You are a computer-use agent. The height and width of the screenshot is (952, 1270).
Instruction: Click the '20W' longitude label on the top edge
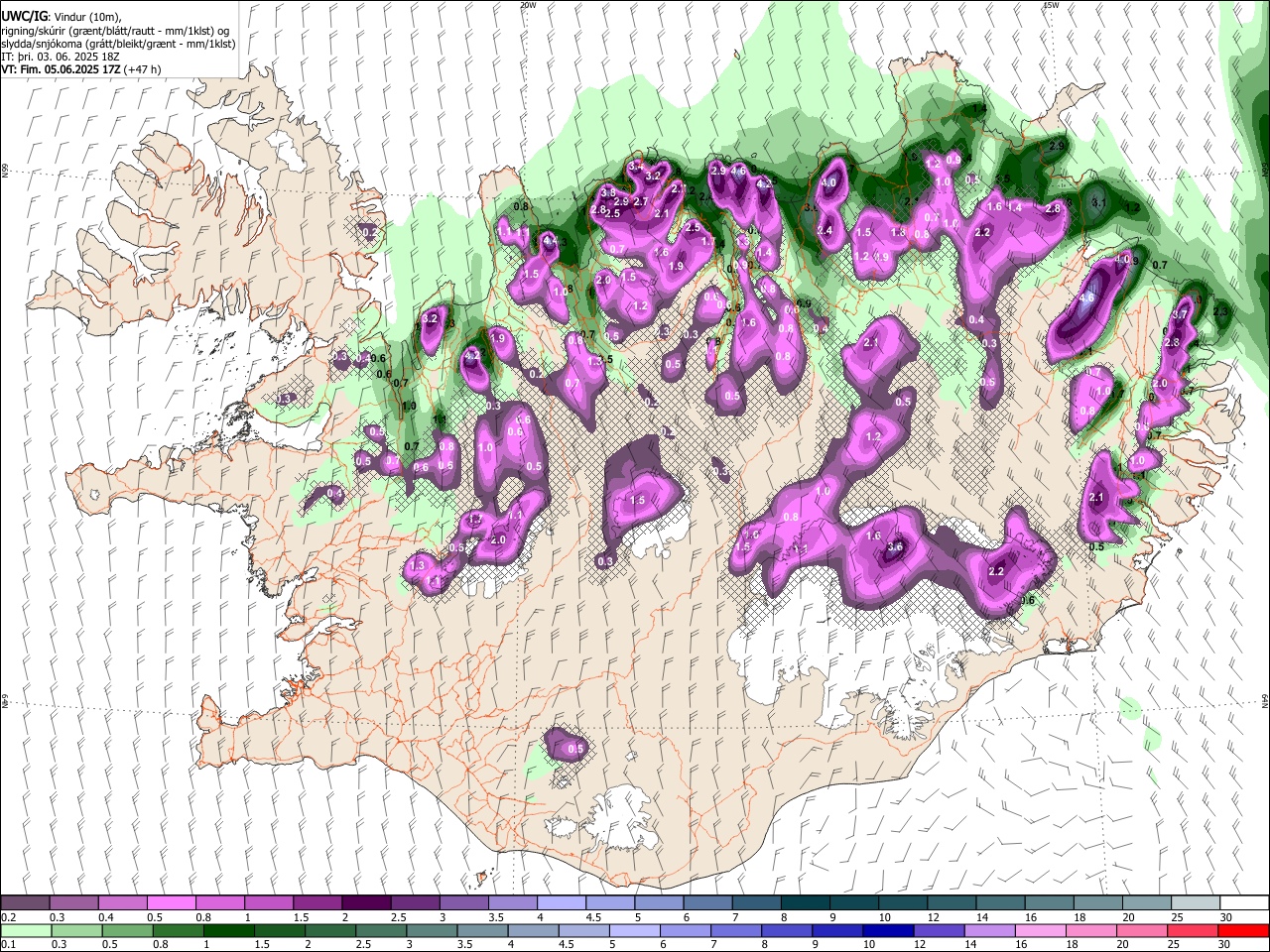click(528, 5)
